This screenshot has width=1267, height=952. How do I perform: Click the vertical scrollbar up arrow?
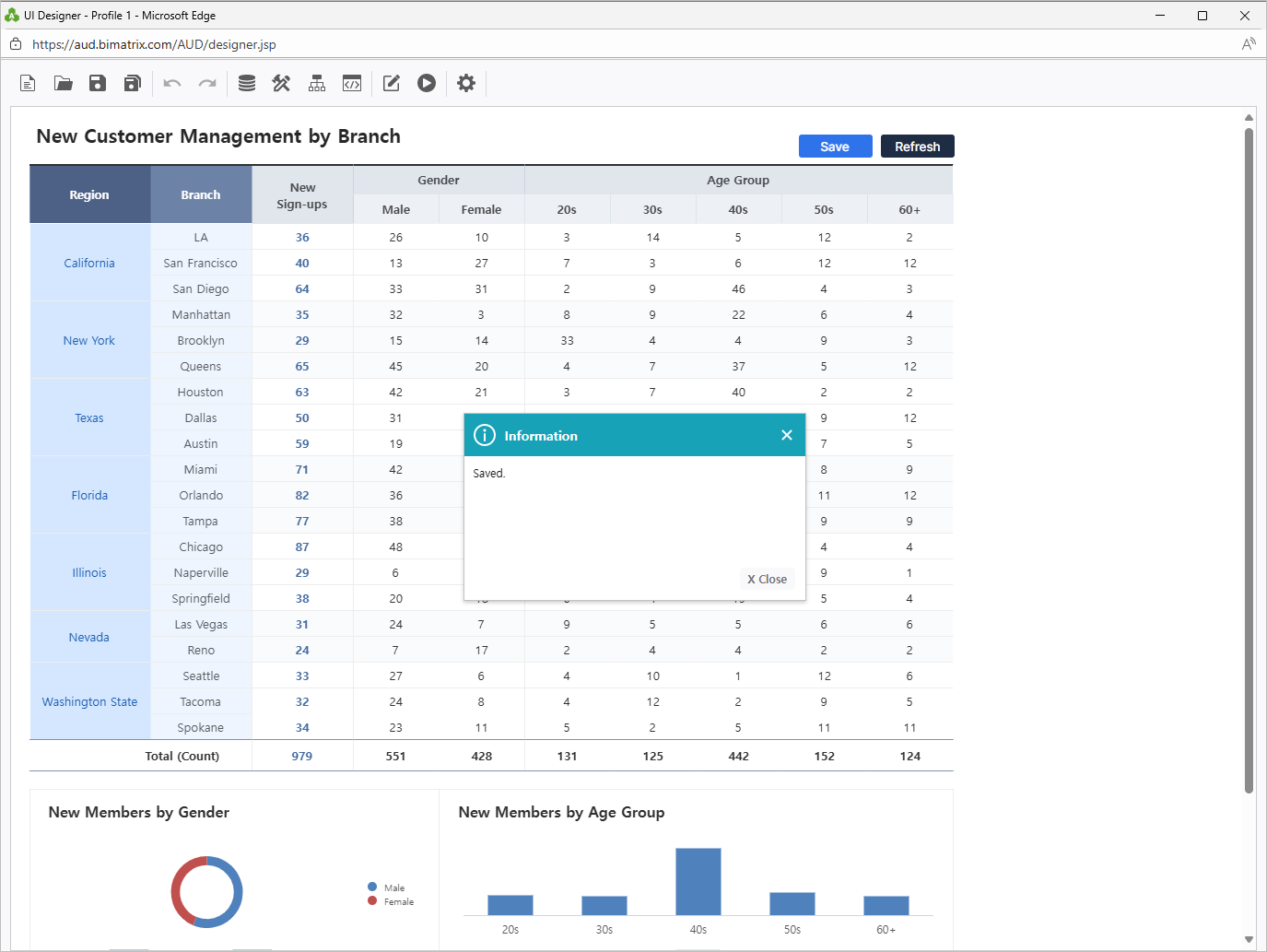point(1249,115)
